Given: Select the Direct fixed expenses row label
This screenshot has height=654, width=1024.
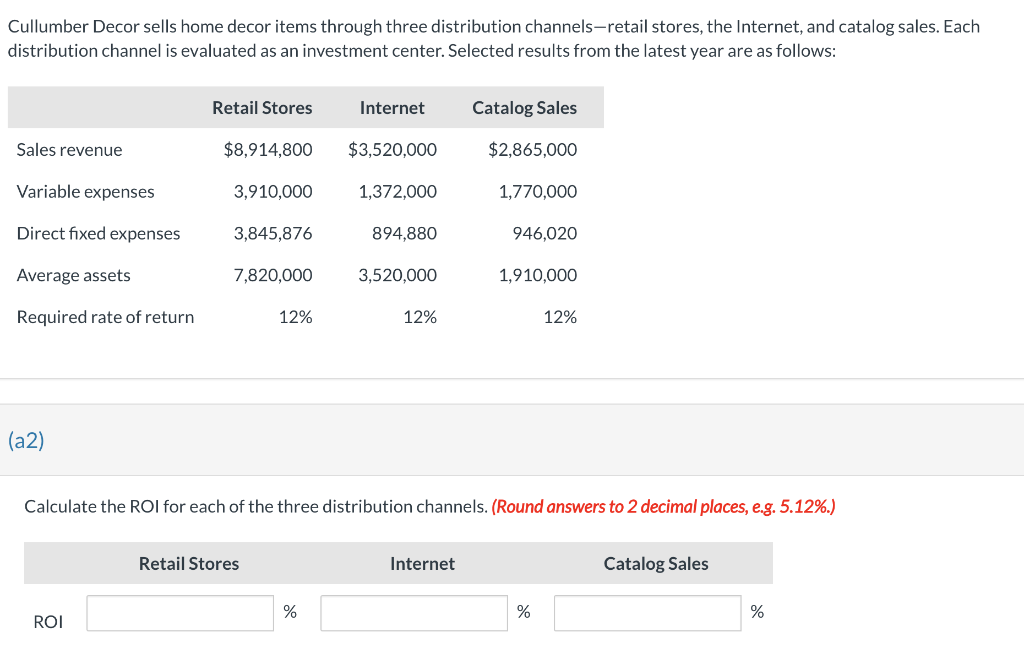Looking at the screenshot, I should pyautogui.click(x=98, y=233).
